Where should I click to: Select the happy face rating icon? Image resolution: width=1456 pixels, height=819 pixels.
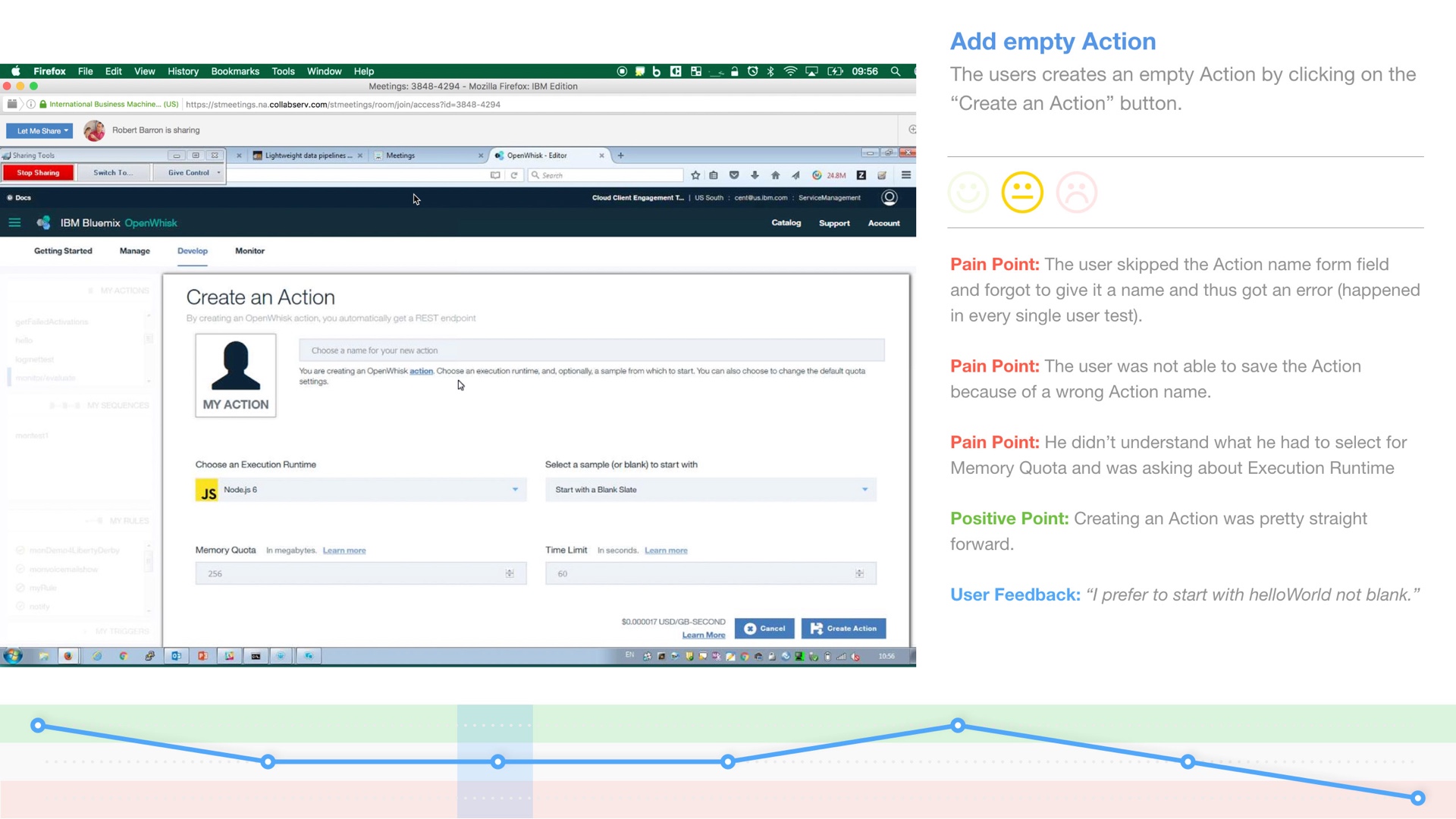968,193
